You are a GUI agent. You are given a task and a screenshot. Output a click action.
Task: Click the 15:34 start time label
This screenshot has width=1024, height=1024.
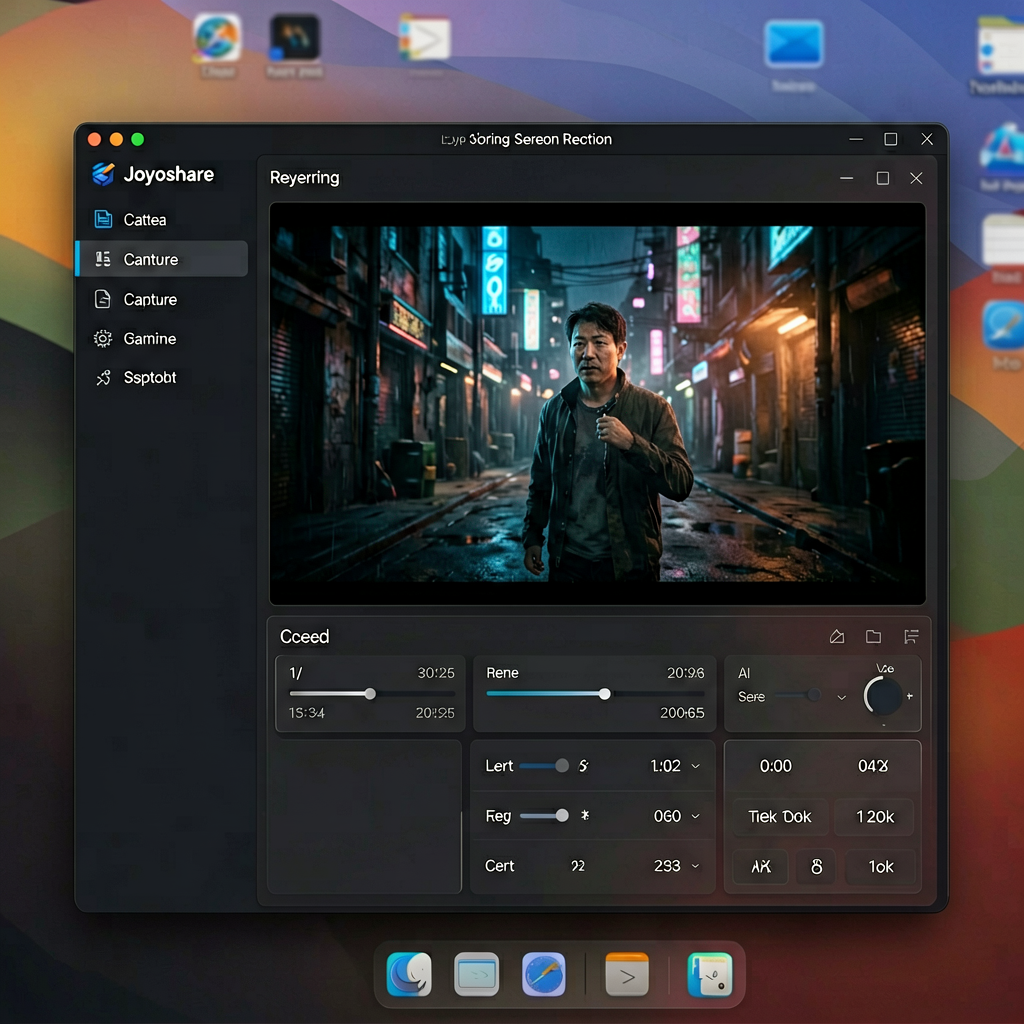click(306, 713)
